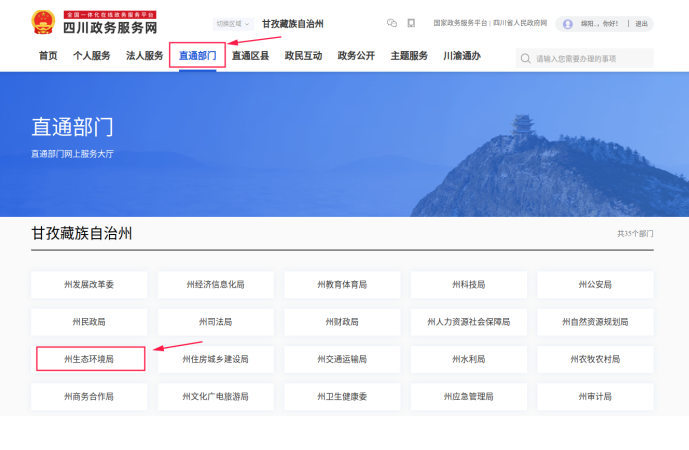Image resolution: width=689 pixels, height=450 pixels.
Task: Open the 政务公开 menu item
Action: tap(356, 56)
